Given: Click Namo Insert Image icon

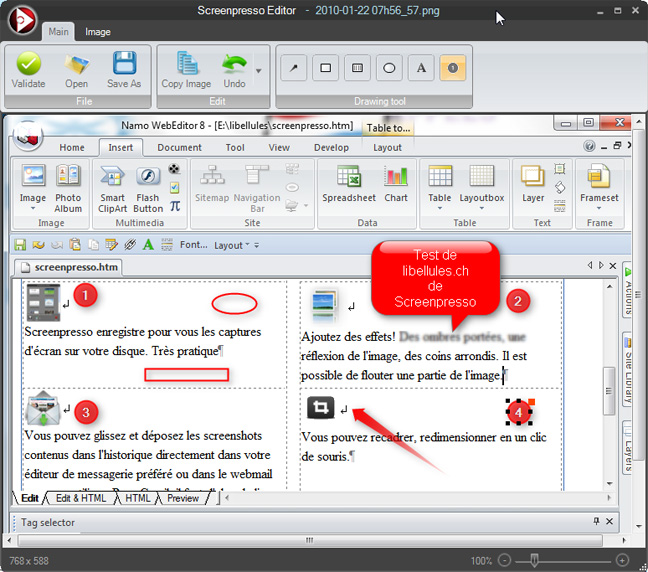Looking at the screenshot, I should [x=33, y=175].
